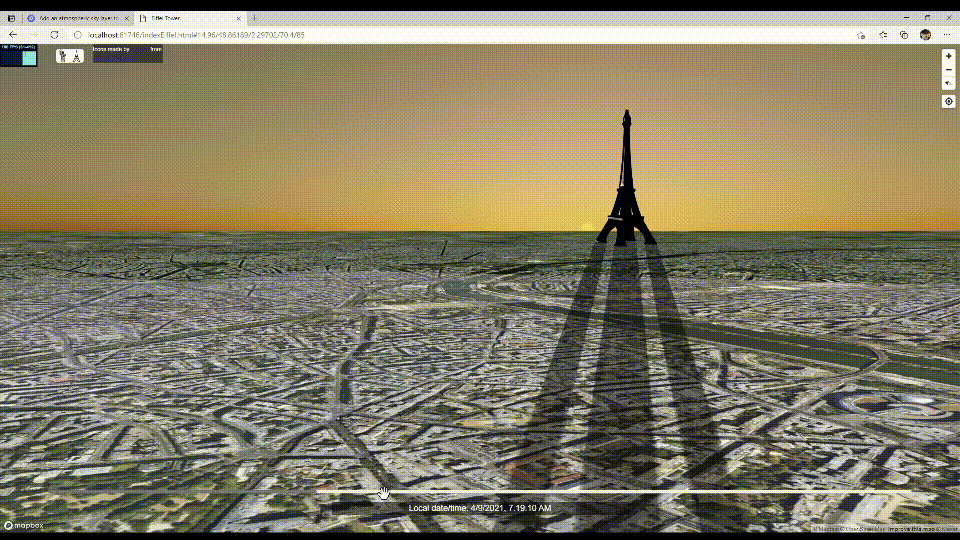Open the FPS stats panel

pos(18,55)
